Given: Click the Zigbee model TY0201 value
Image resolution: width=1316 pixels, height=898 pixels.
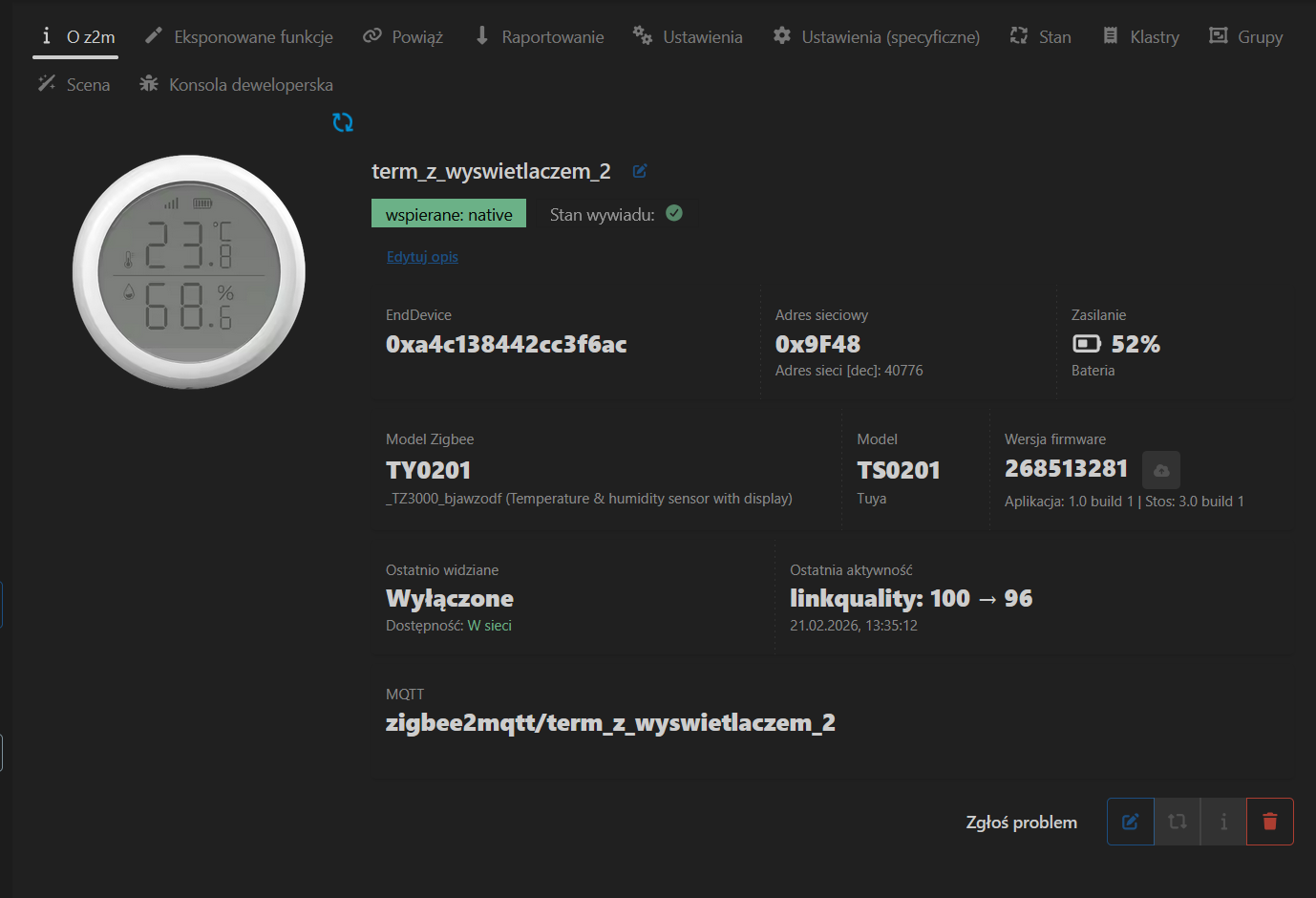Looking at the screenshot, I should 428,470.
